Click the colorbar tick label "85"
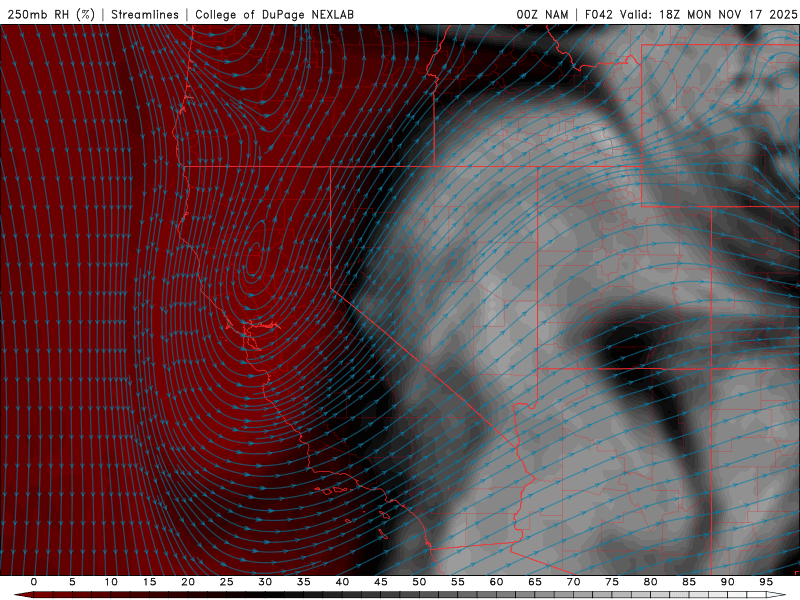This screenshot has height=600, width=800. pos(689,582)
